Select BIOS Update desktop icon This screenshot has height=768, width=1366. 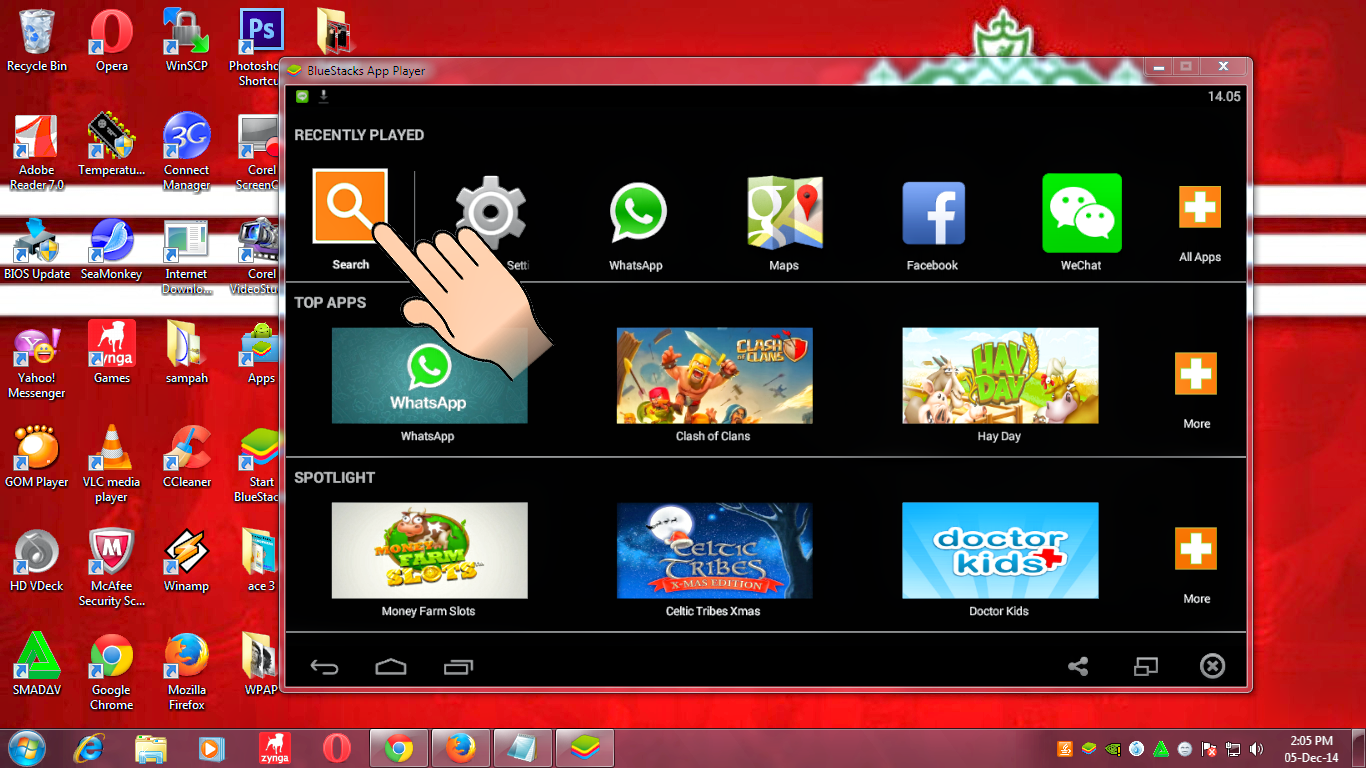[x=37, y=249]
